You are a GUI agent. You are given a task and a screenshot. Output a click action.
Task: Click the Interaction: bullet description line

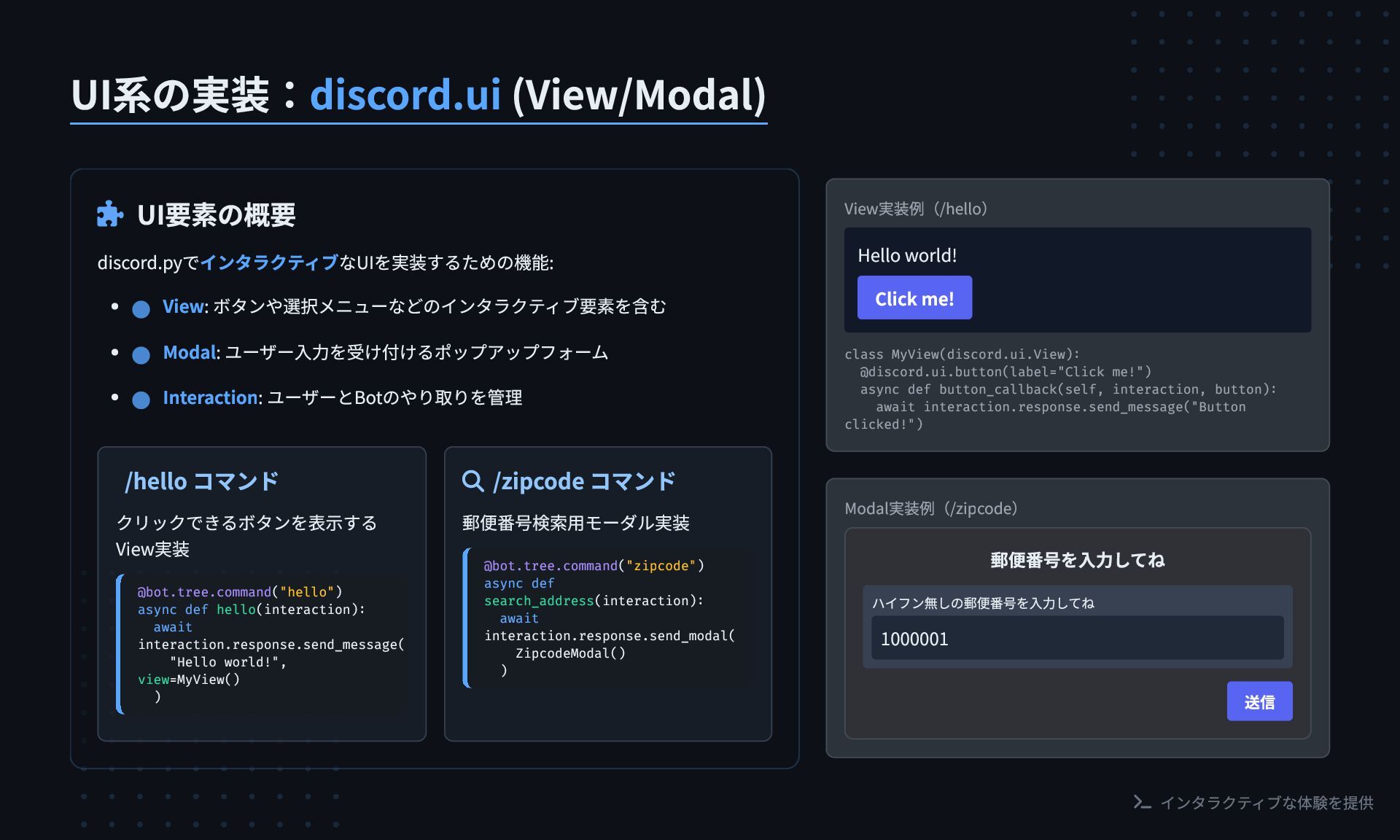342,398
